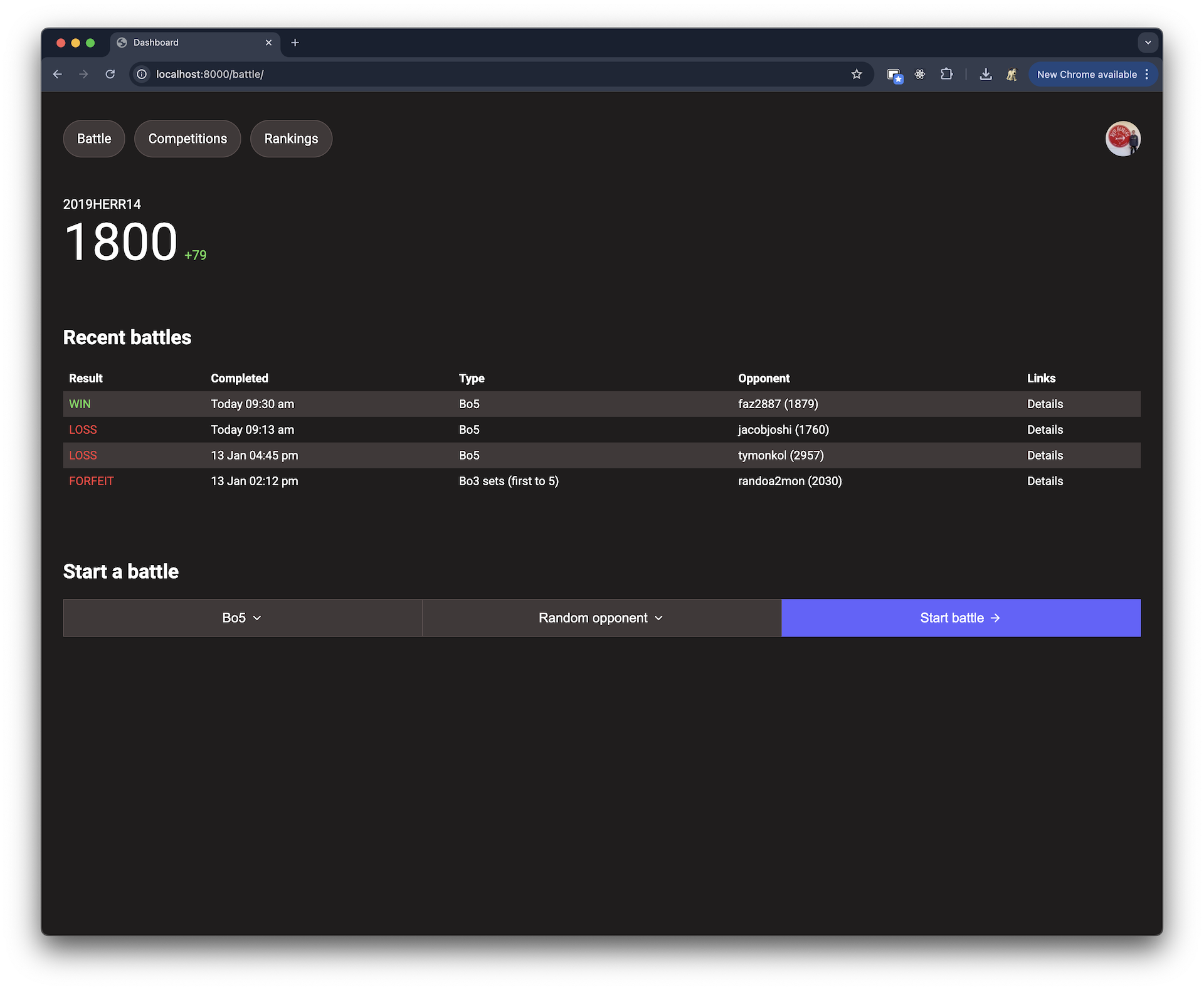
Task: Click the browser back arrow
Action: click(58, 74)
